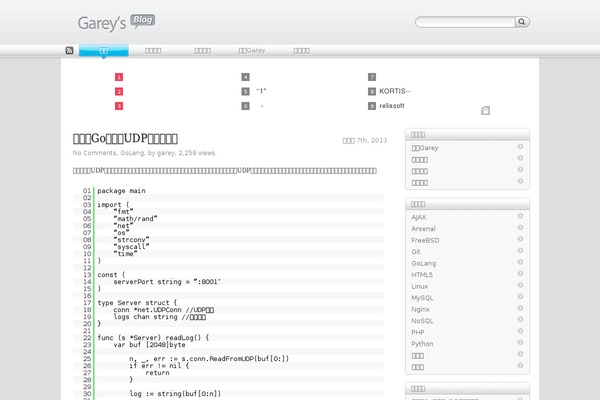Viewport: 600px width, 400px height.
Task: Open the PHP category
Action: point(417,332)
